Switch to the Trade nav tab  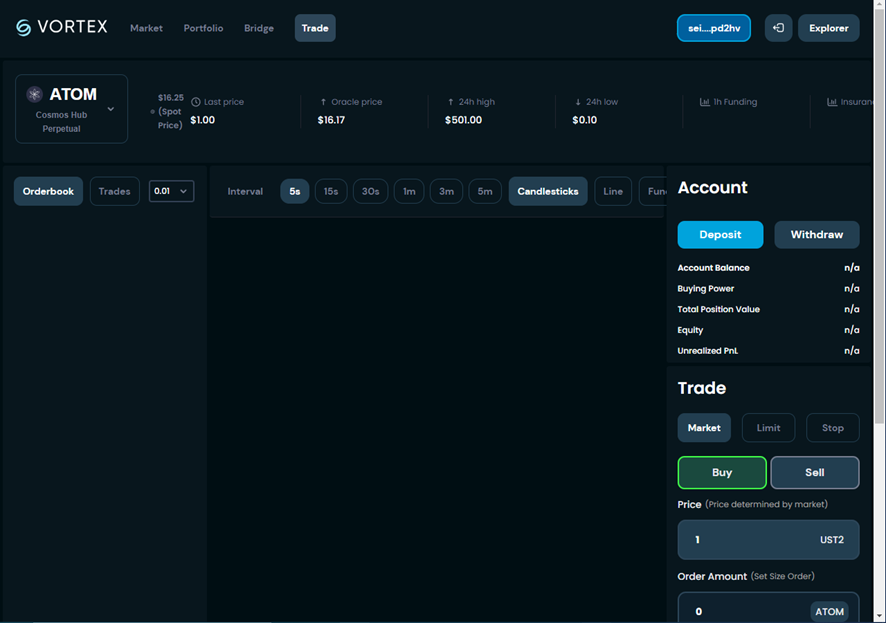[315, 28]
